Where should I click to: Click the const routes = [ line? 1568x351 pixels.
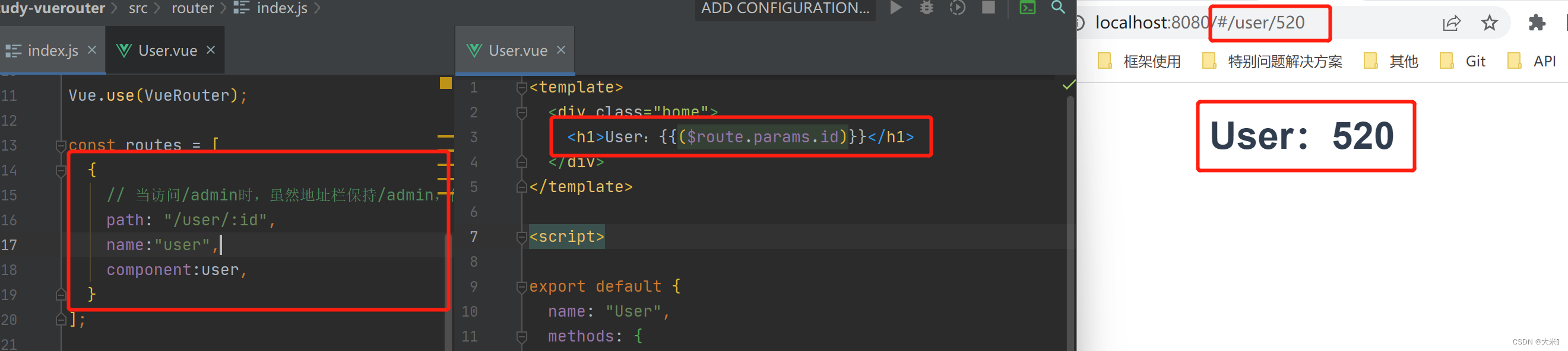pyautogui.click(x=144, y=145)
